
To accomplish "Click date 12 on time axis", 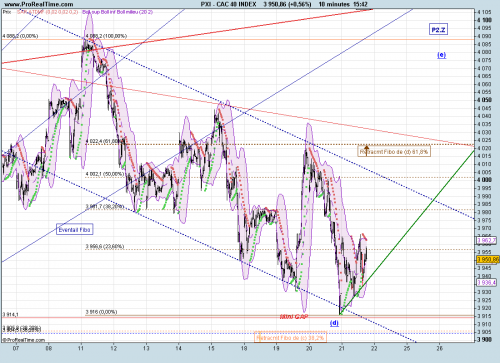I will [114, 348].
